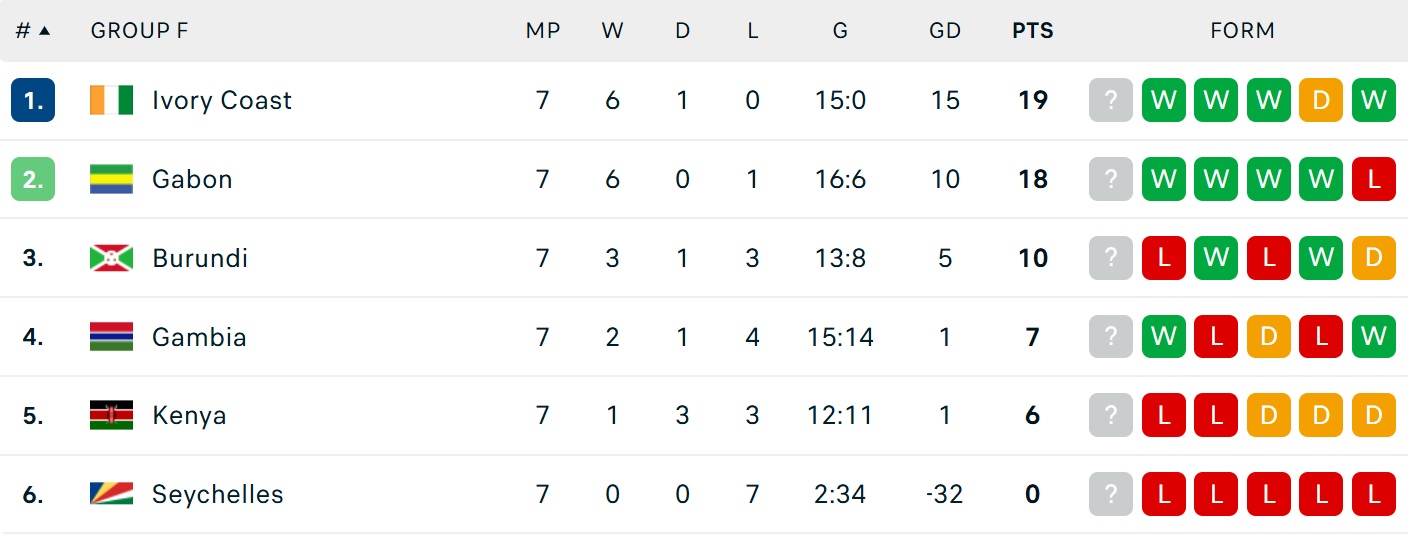Click the green rank 2 badge
Screen dimensions: 1408x536
[x=33, y=179]
